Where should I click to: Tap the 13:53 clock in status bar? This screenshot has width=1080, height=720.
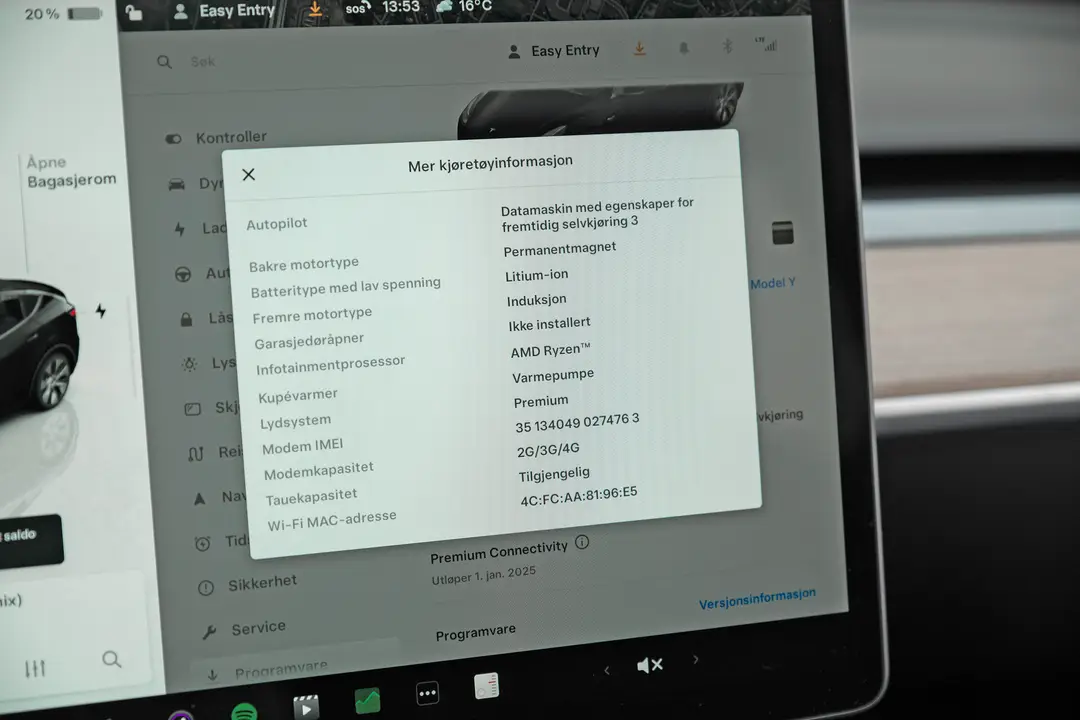tap(400, 7)
